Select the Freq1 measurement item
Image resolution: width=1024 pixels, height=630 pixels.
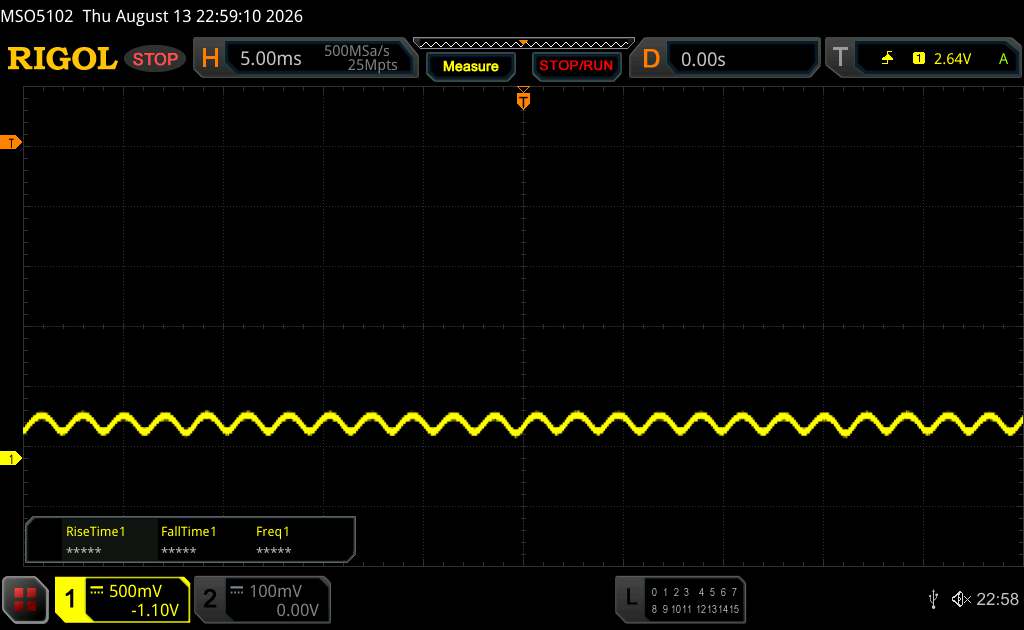(x=273, y=540)
